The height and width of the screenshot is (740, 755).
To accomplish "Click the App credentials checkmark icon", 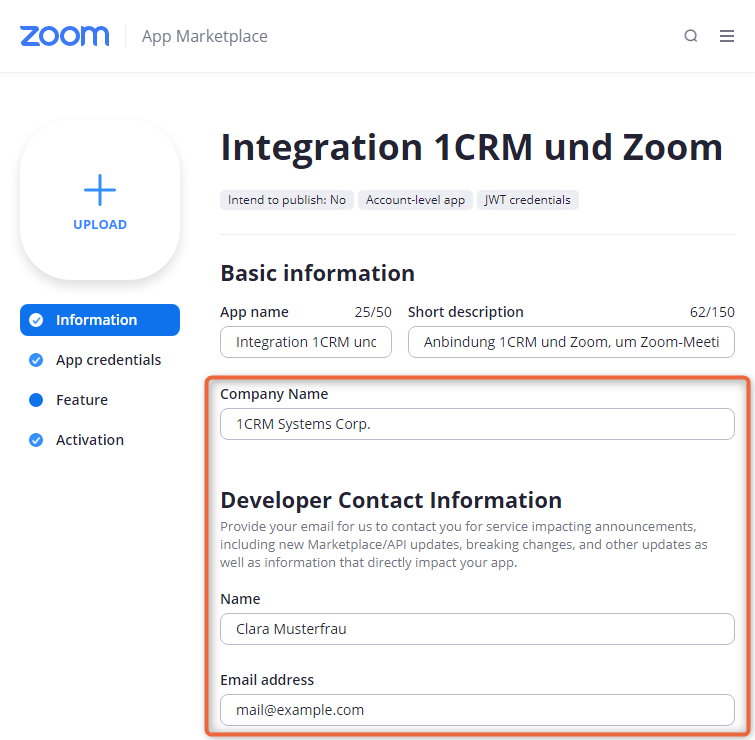I will [36, 360].
